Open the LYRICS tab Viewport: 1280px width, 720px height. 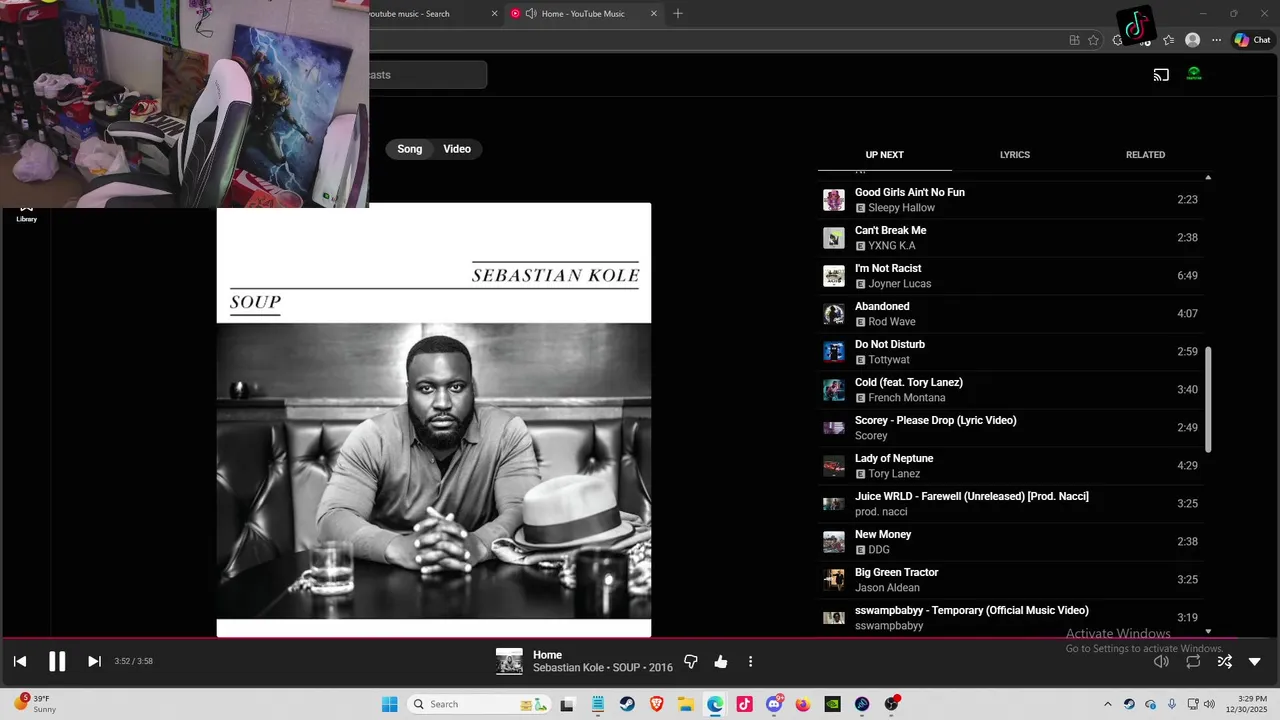coord(1015,155)
